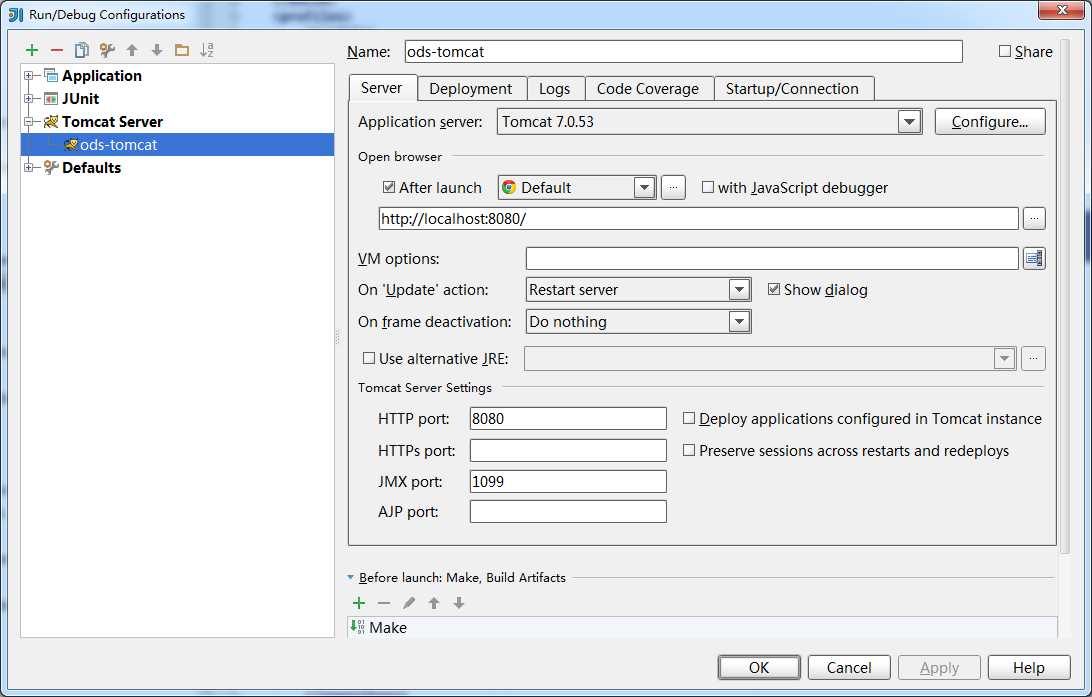This screenshot has height=697, width=1092.
Task: Add a Before launch task with the plus icon
Action: tap(359, 603)
